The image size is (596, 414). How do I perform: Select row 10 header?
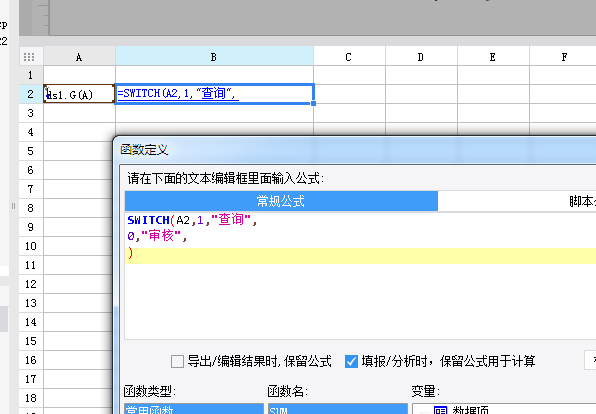tap(31, 246)
